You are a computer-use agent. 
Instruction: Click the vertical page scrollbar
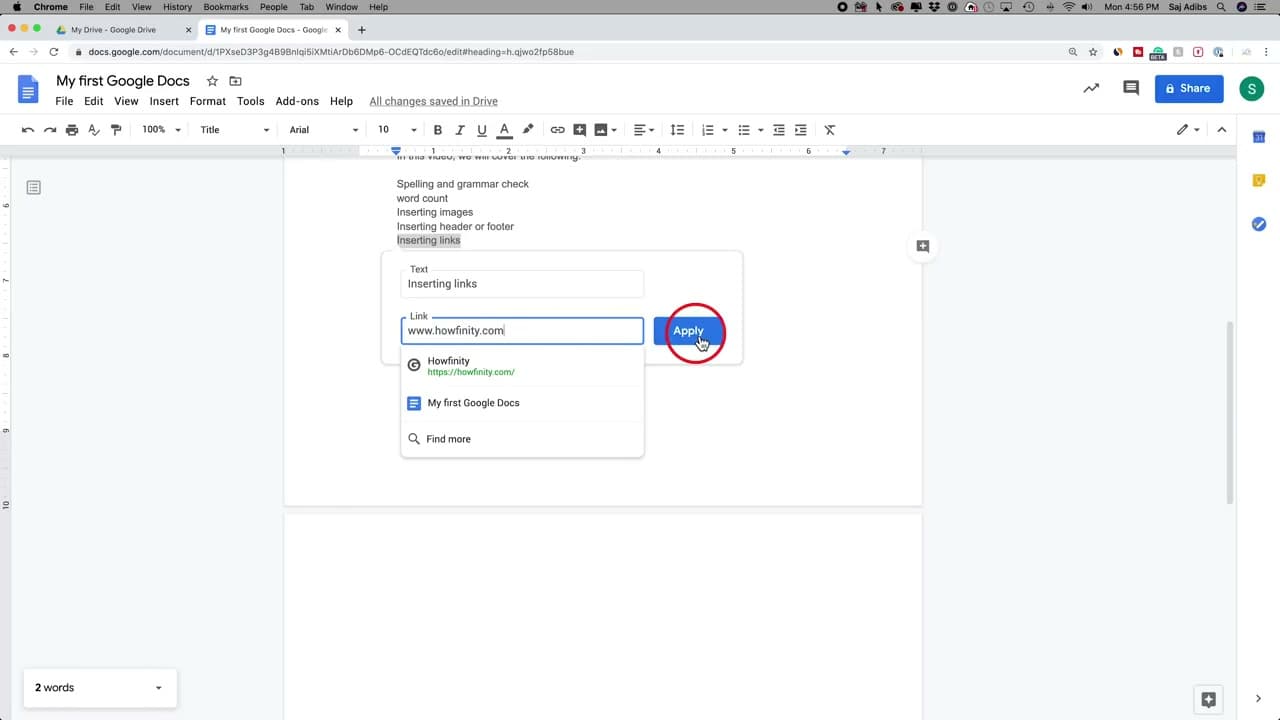point(1231,412)
